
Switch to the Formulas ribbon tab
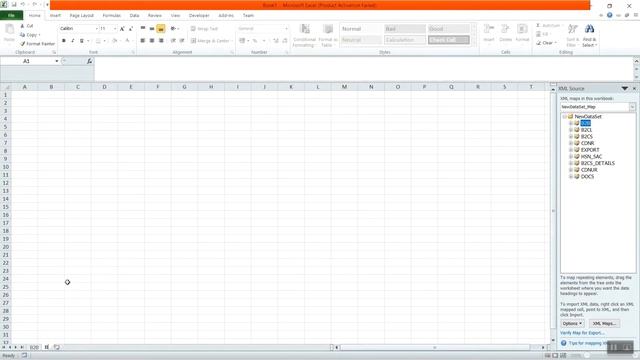(x=111, y=16)
